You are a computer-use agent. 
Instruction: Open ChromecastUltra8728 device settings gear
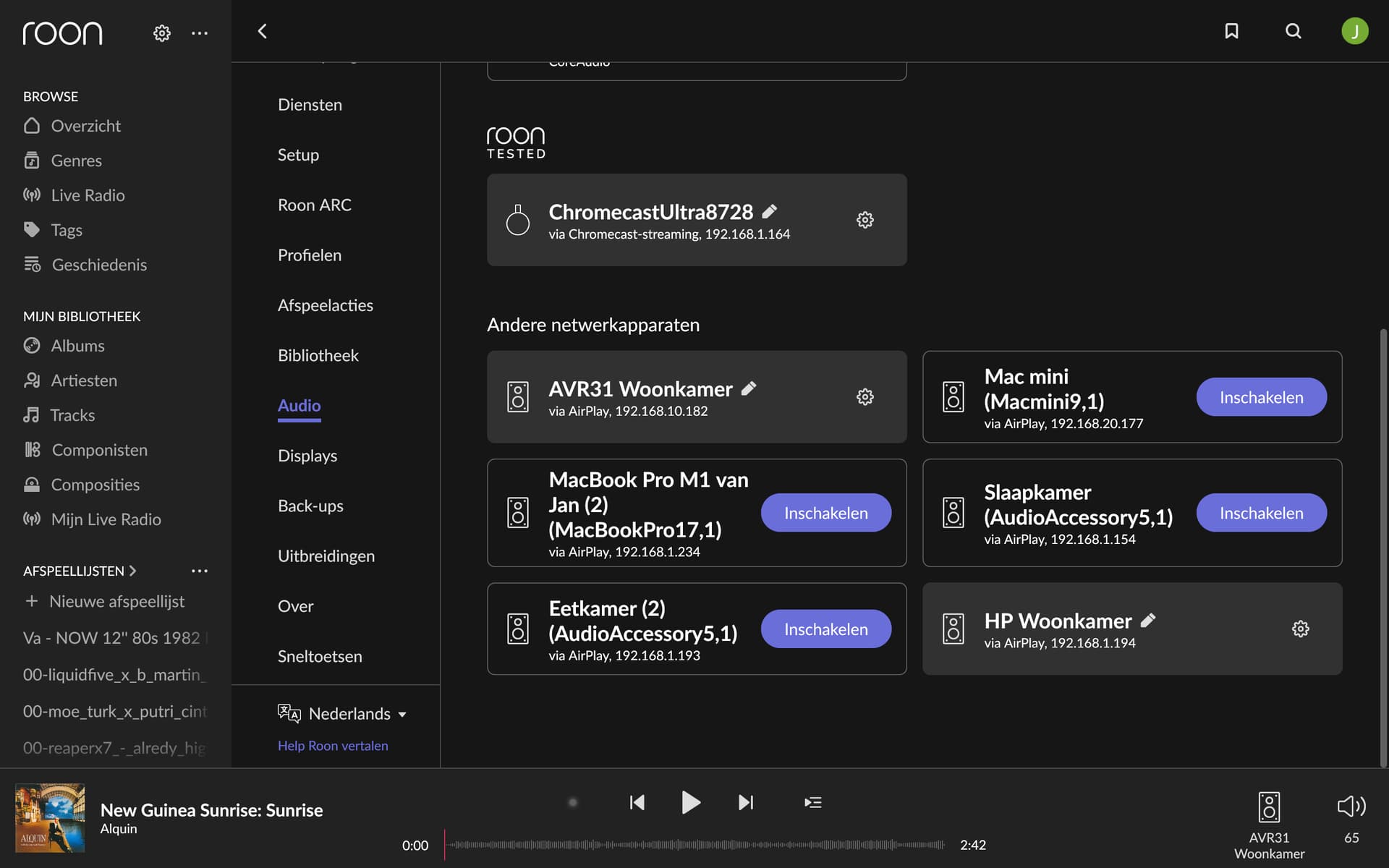coord(865,220)
